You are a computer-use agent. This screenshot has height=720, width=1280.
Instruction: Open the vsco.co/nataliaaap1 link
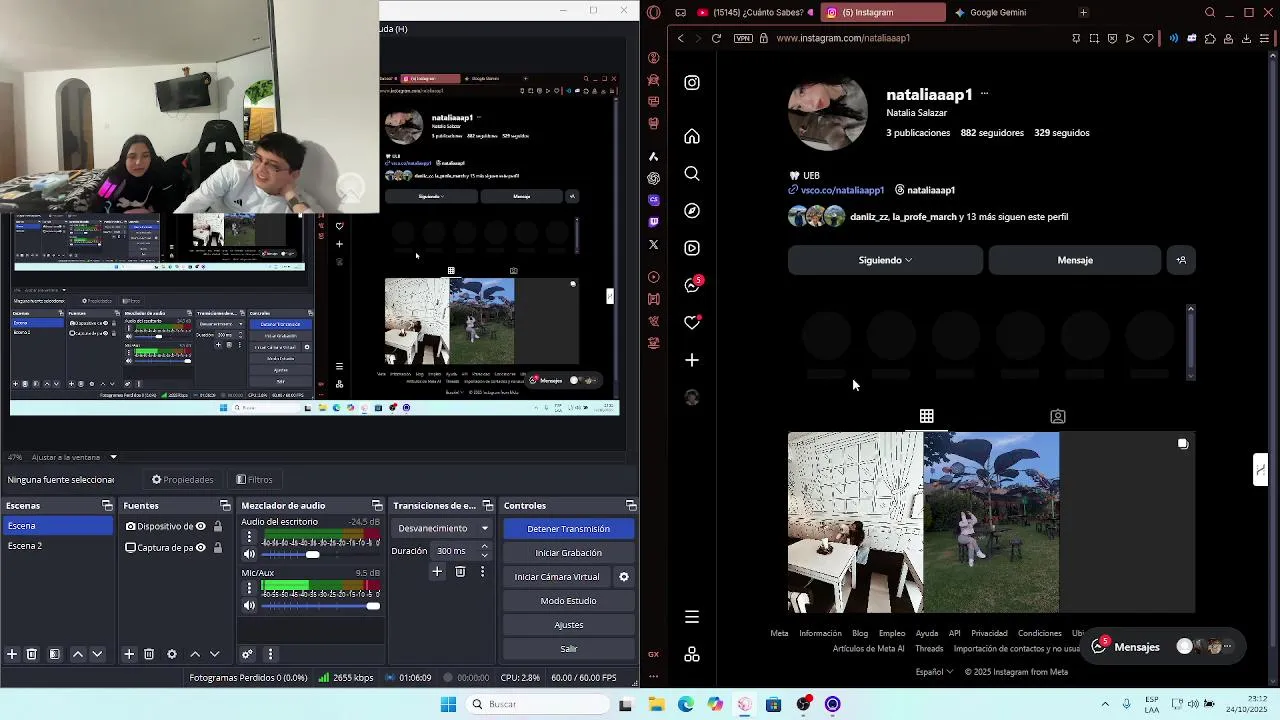[842, 190]
